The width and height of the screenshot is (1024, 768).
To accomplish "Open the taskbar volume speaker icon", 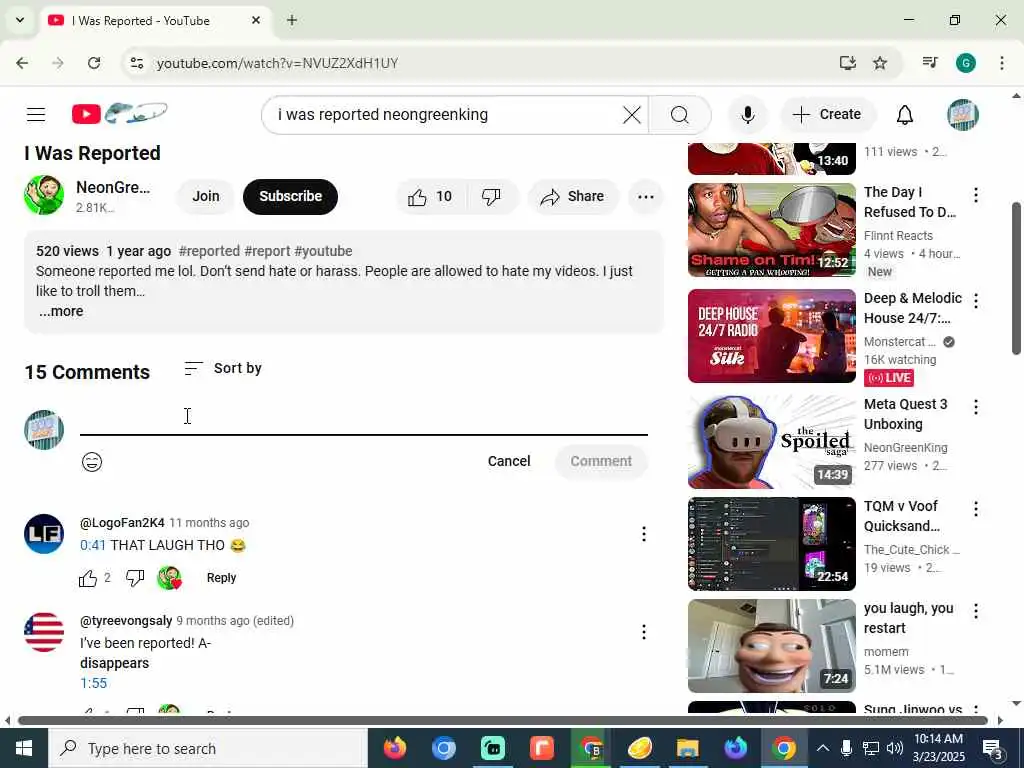I will [895, 748].
